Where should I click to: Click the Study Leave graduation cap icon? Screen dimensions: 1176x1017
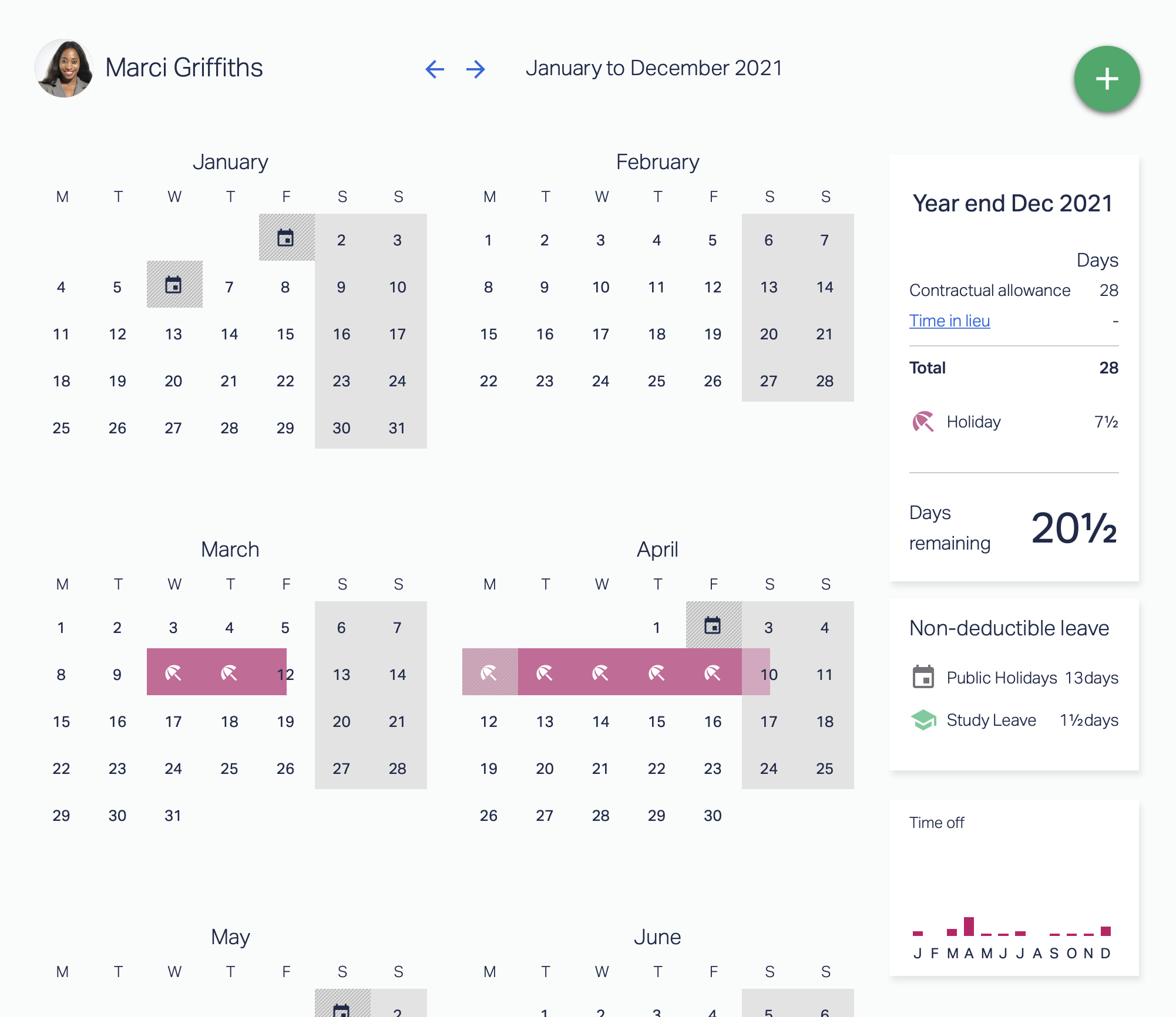[x=923, y=720]
